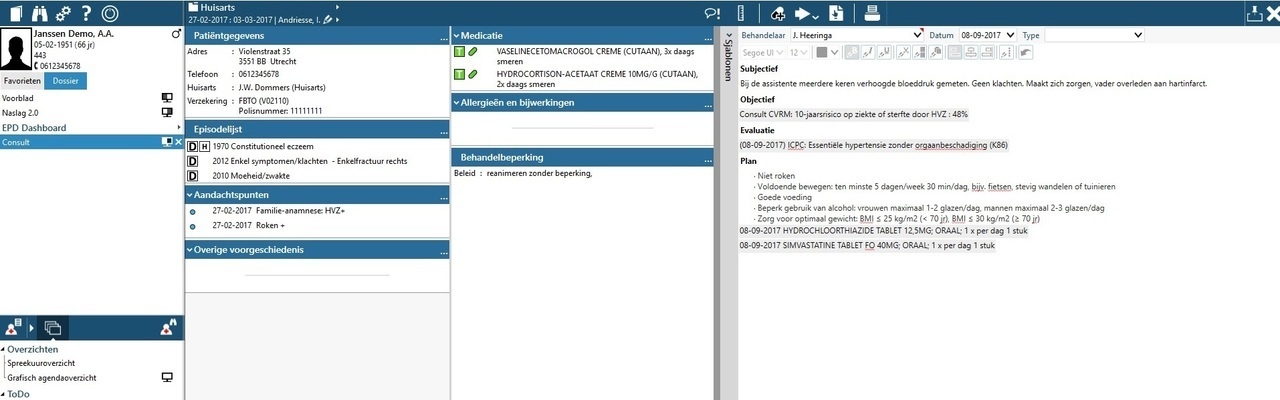Screen dimensions: 1280x400
Task: Select the stacked windows overview icon
Action: (53, 328)
